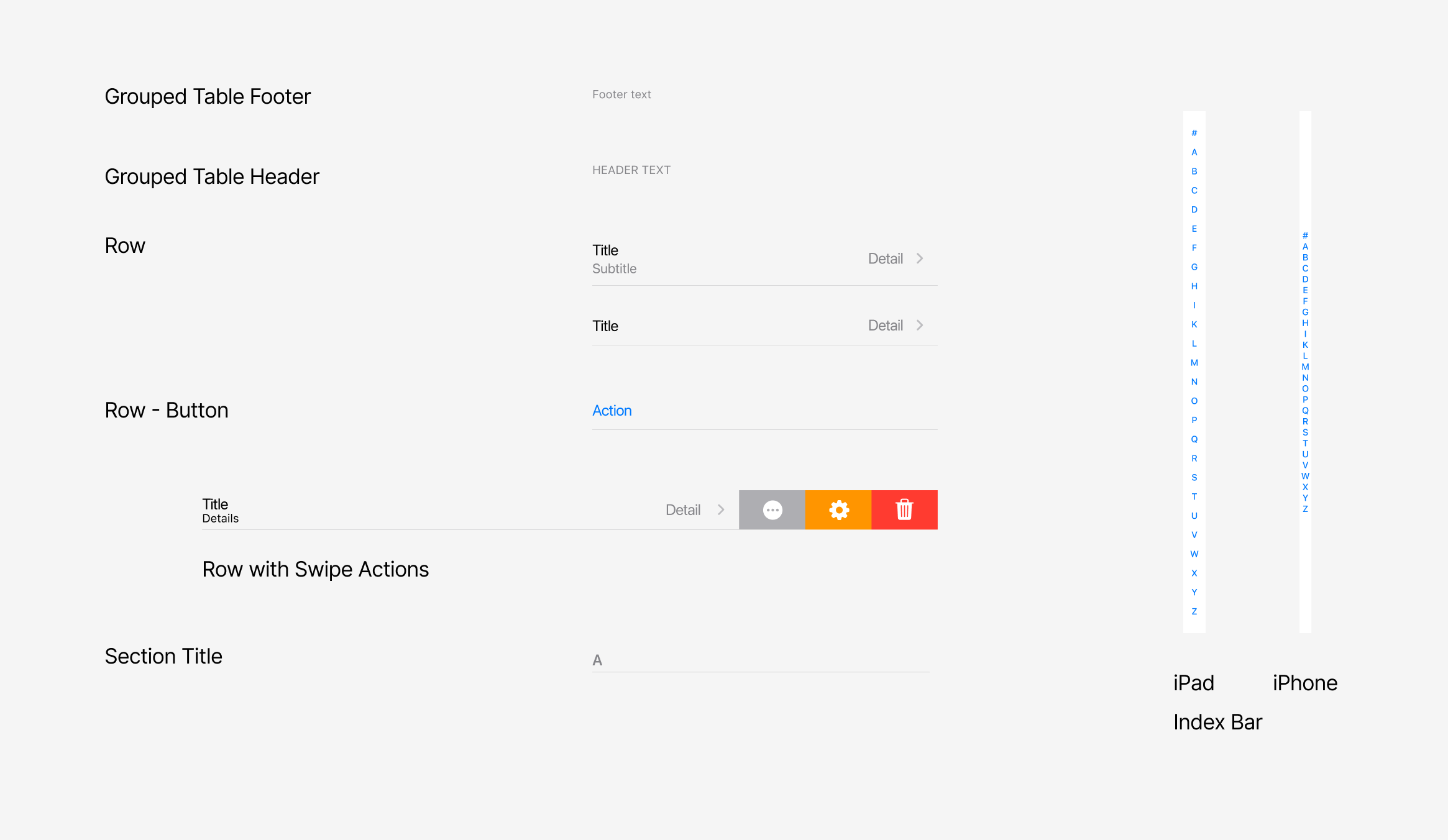The height and width of the screenshot is (840, 1448).
Task: Jump to letter W in iPhone index bar
Action: [1305, 476]
